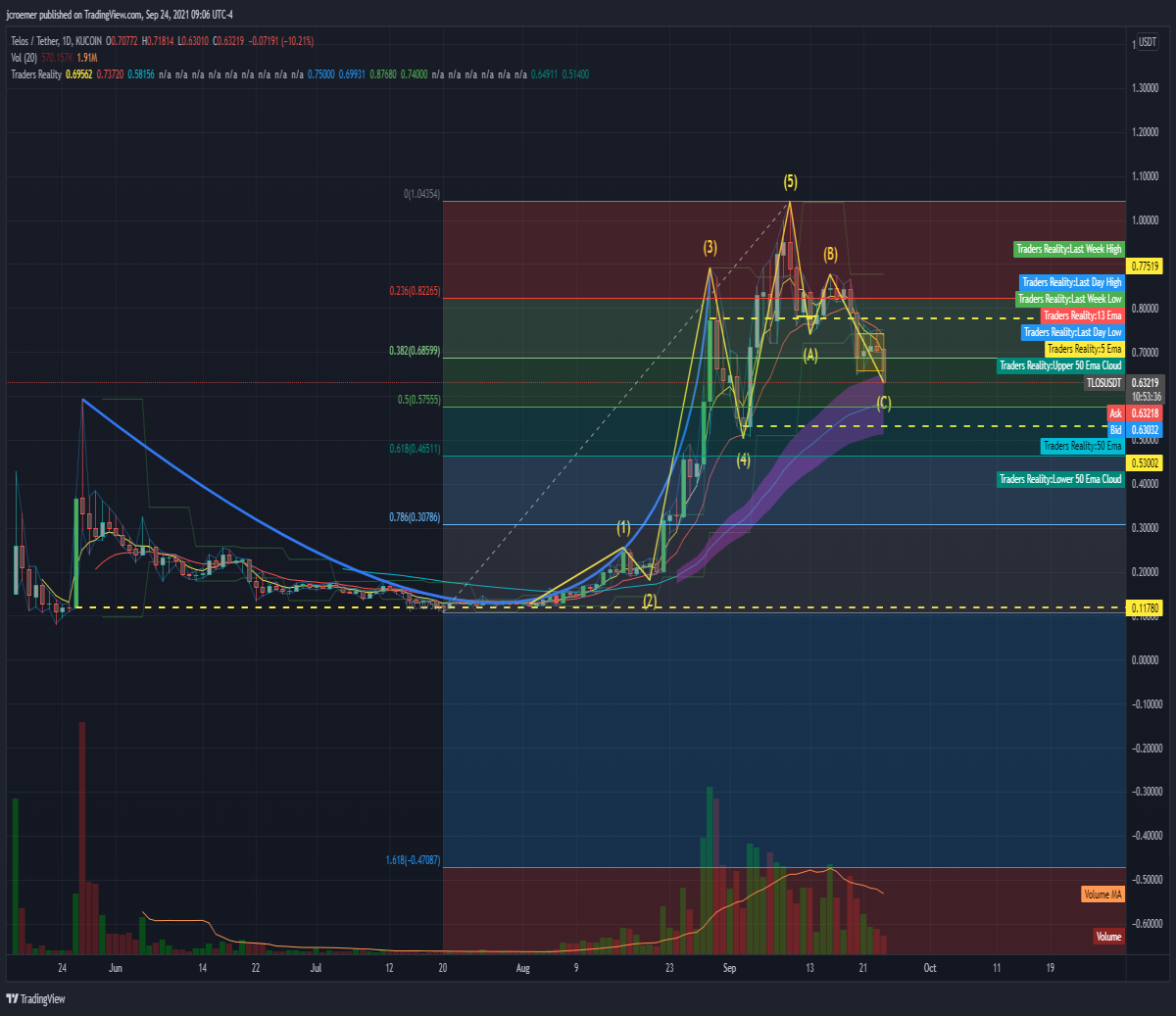1176x1016 pixels.
Task: Click corrective wave label (C)
Action: tap(884, 403)
